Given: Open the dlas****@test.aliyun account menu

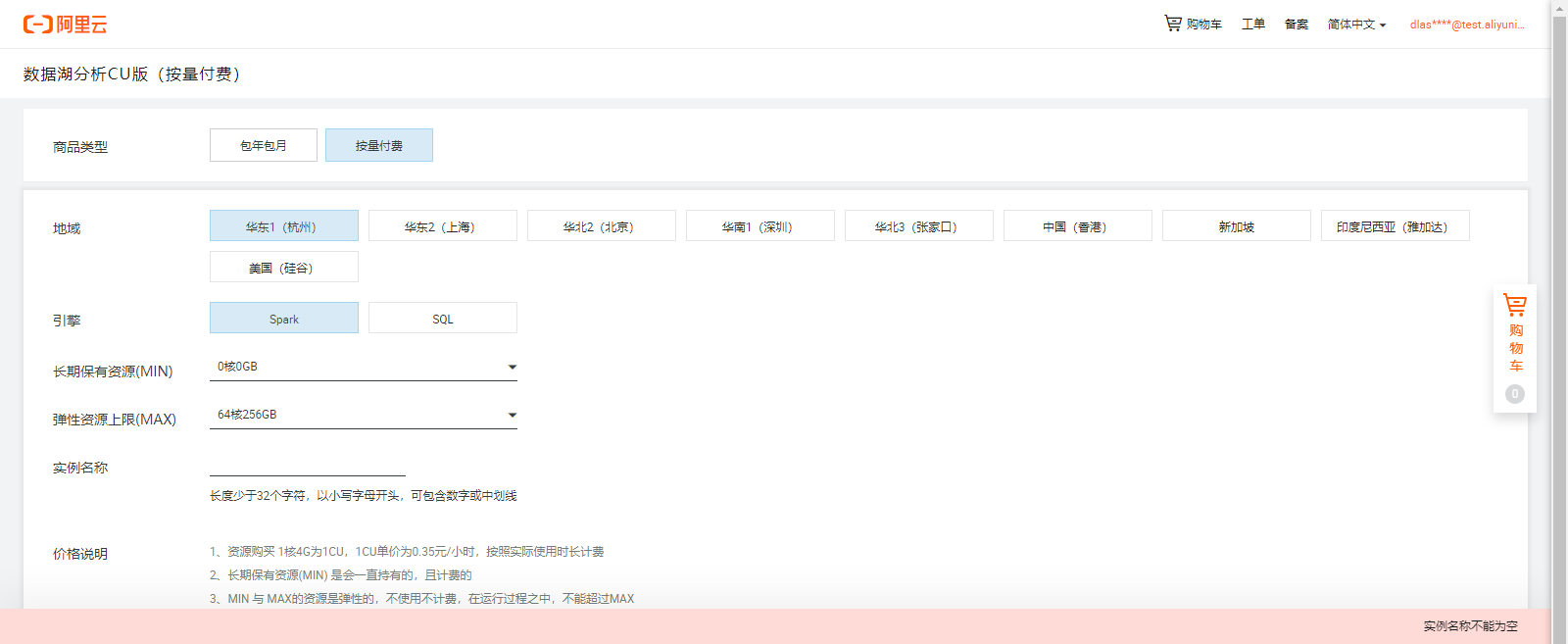Looking at the screenshot, I should 1467,25.
